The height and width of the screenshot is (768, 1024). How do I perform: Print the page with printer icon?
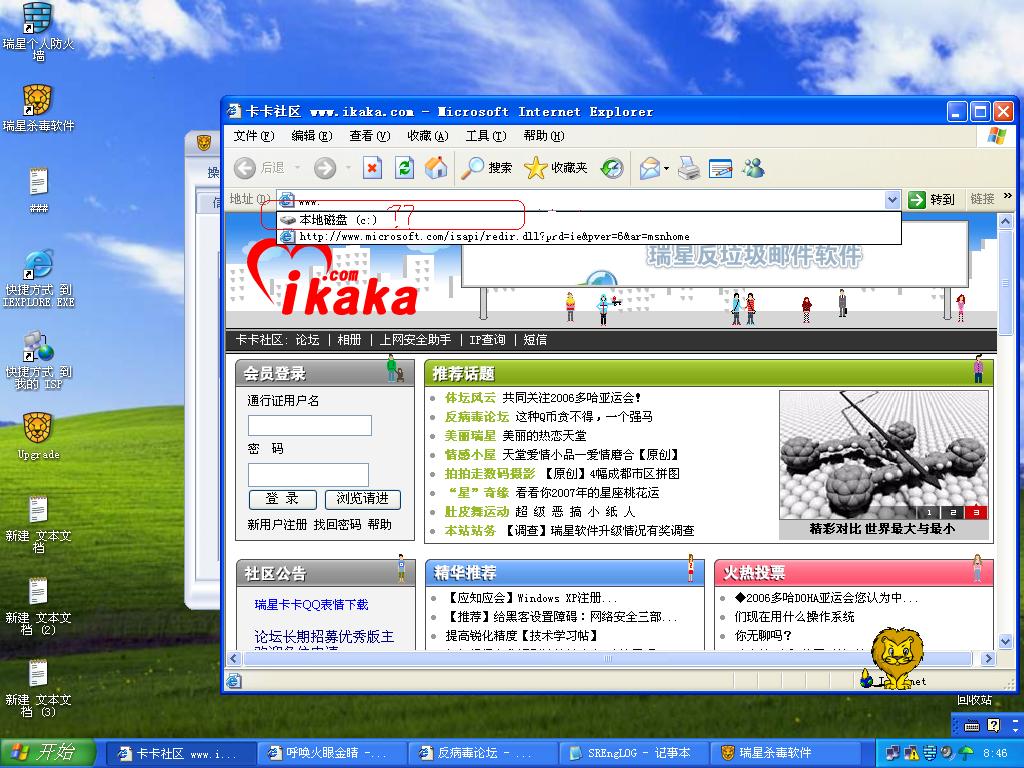[x=688, y=168]
